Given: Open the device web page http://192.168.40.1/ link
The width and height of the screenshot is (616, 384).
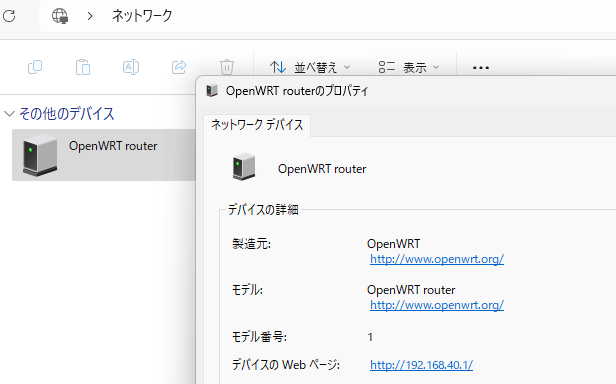Looking at the screenshot, I should click(422, 365).
